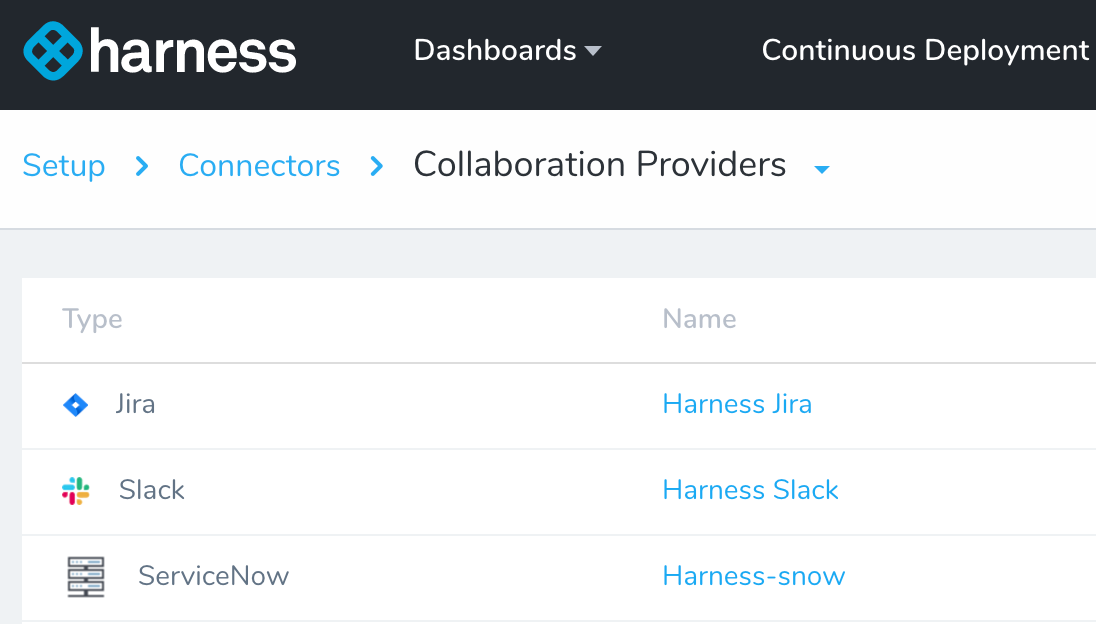Go to the Setup breadcrumb link
The height and width of the screenshot is (624, 1096).
(64, 166)
